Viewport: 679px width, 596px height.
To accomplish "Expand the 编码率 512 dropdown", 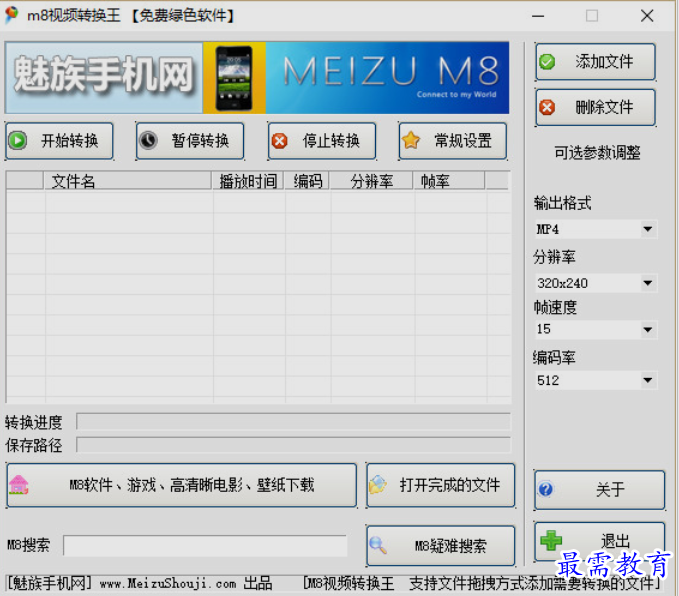I will point(647,380).
